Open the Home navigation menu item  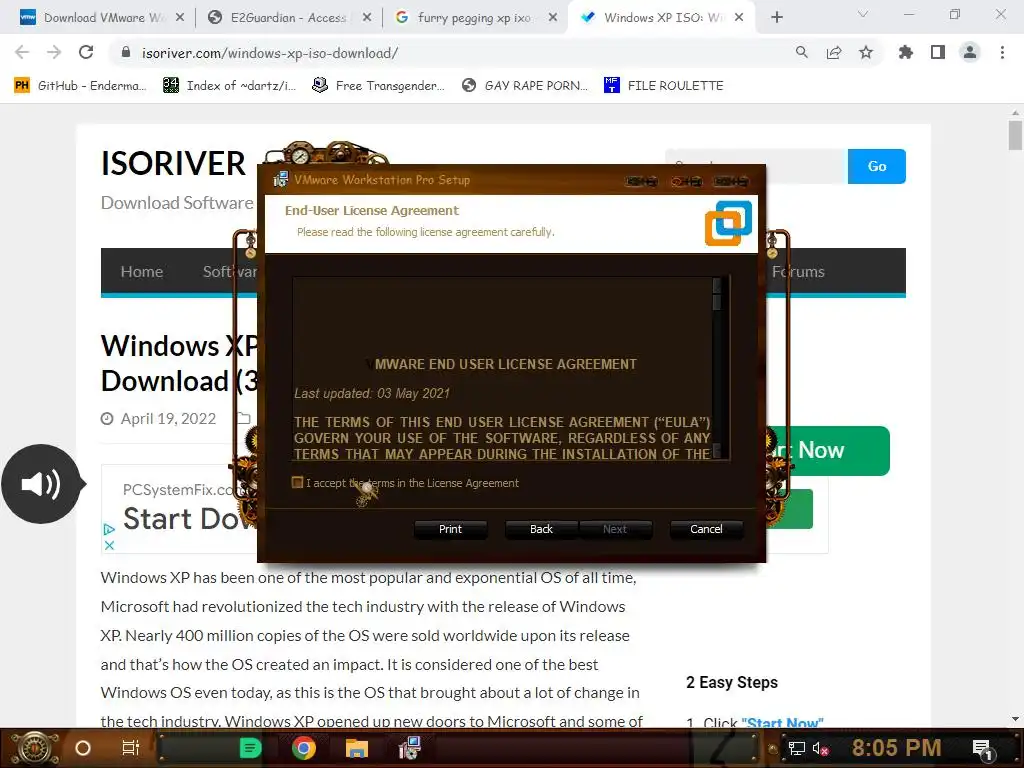coord(142,272)
